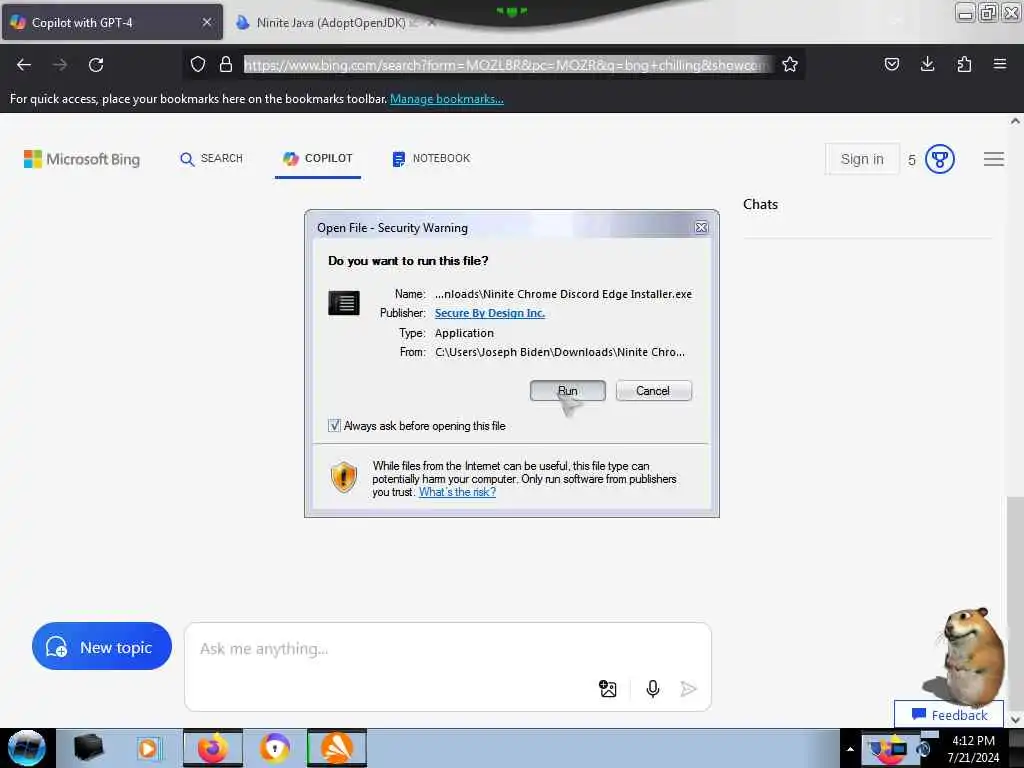Switch to the Copilot with GPT-4 tab

tap(112, 22)
